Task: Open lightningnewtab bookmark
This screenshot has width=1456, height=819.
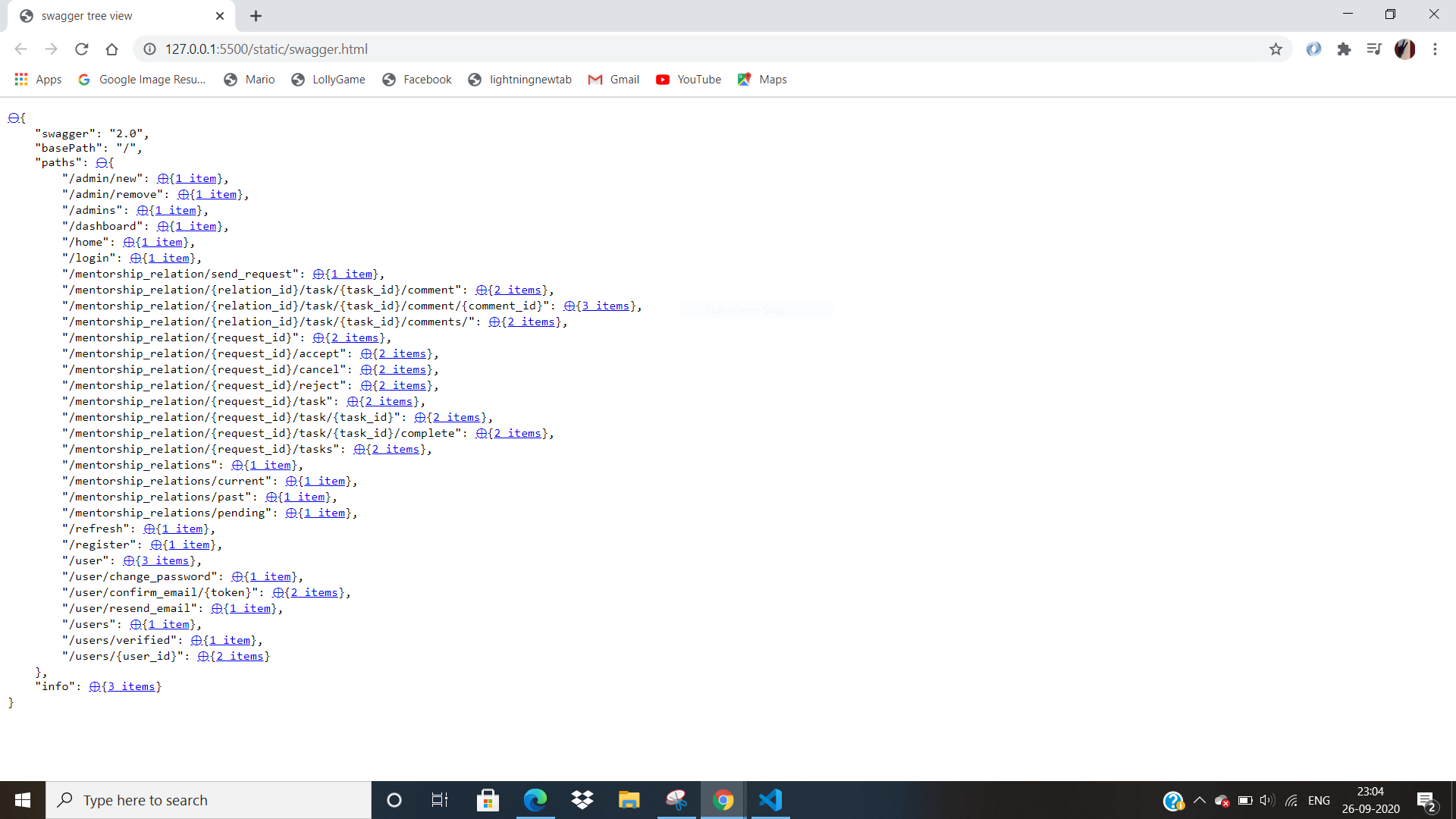Action: point(519,80)
